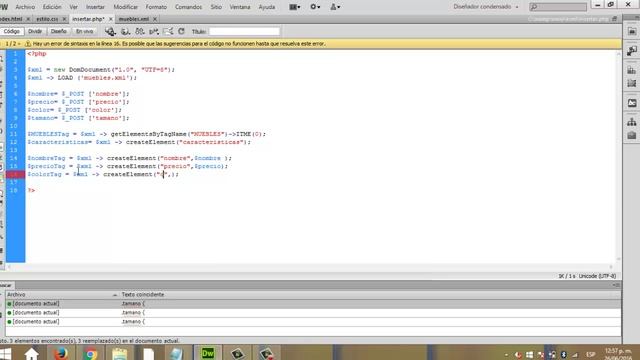Click the syntax error warning icon
The height and width of the screenshot is (360, 640).
(x=28, y=44)
